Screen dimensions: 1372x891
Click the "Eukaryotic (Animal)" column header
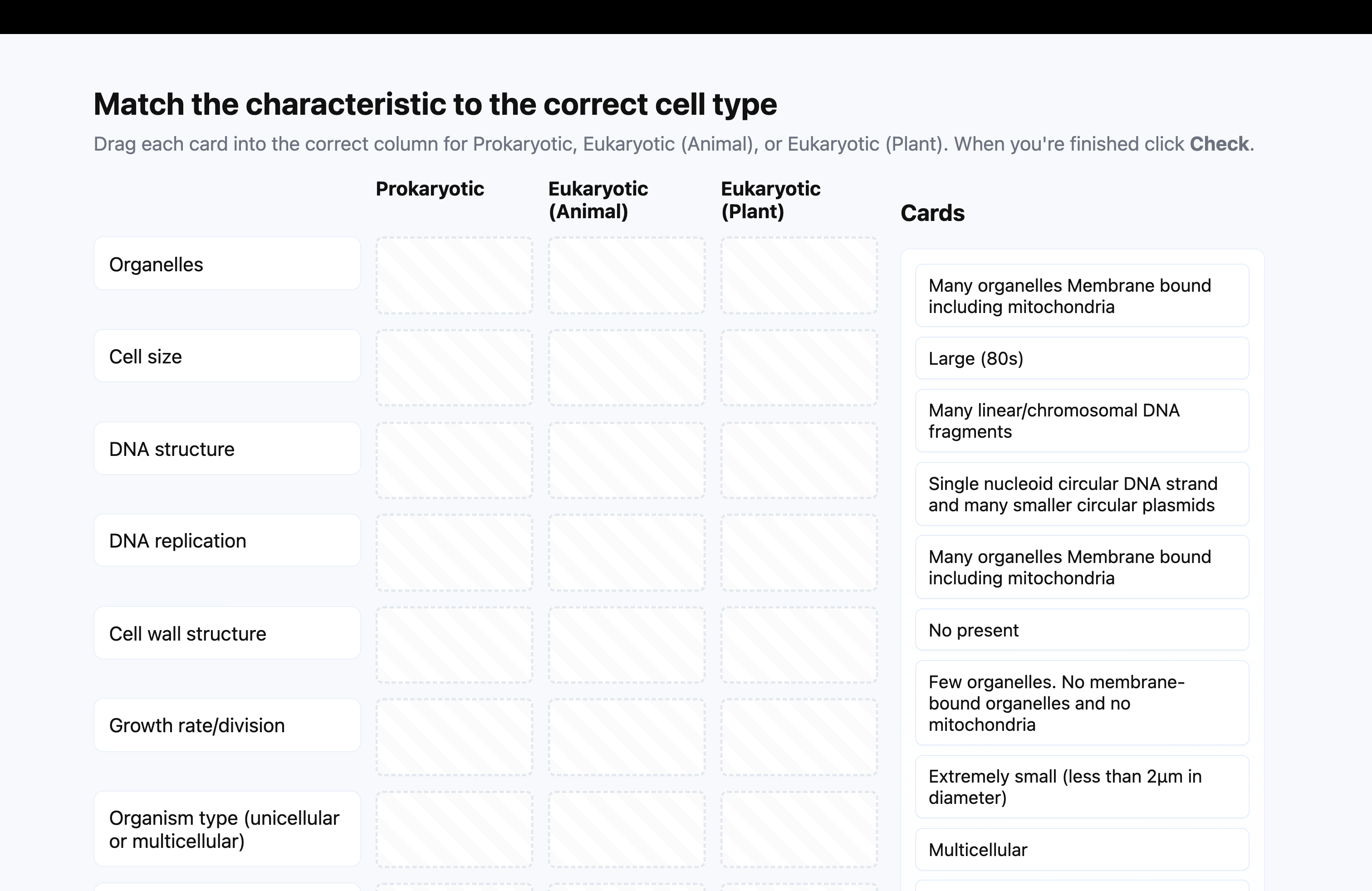pyautogui.click(x=597, y=200)
